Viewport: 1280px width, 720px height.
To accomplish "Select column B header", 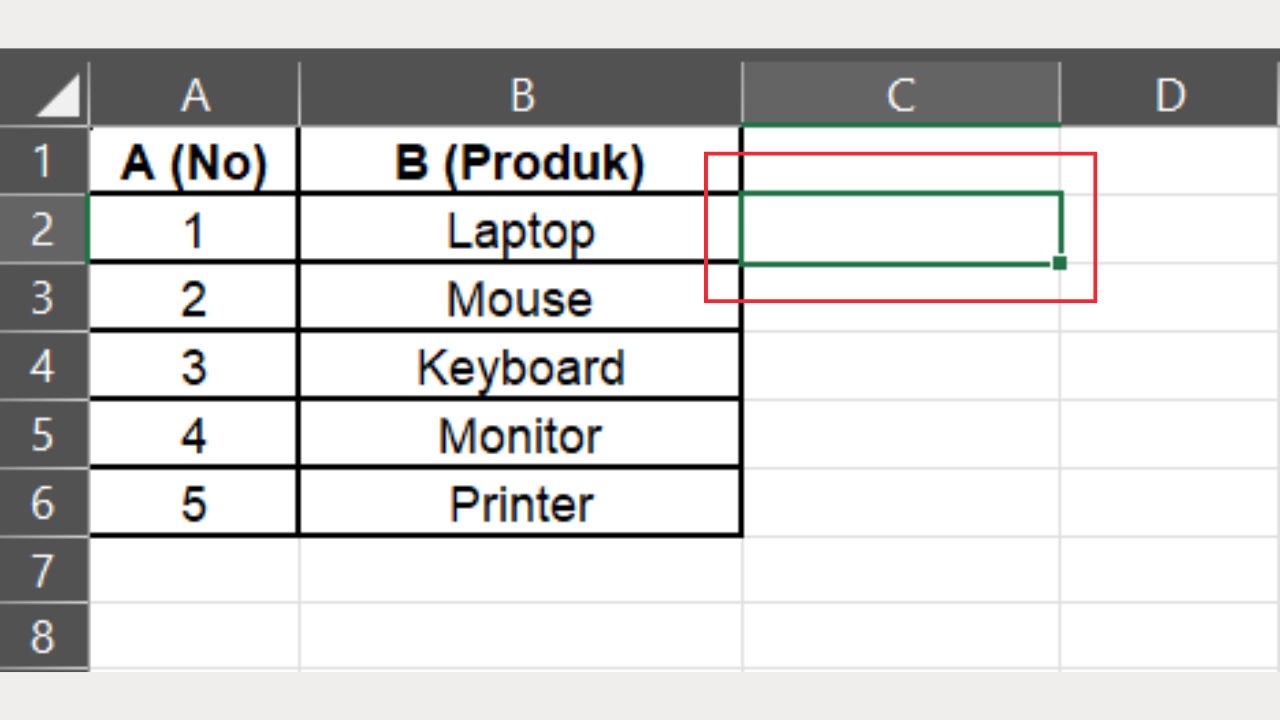I will click(x=520, y=95).
